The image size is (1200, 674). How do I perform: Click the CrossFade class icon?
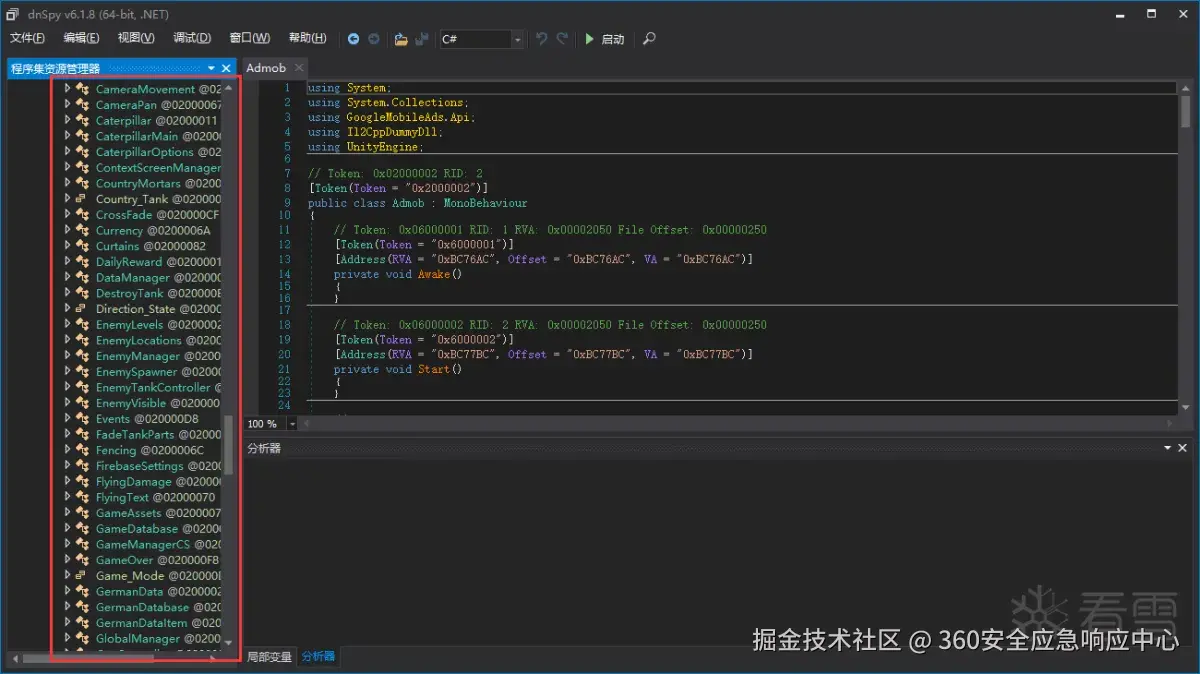point(83,214)
